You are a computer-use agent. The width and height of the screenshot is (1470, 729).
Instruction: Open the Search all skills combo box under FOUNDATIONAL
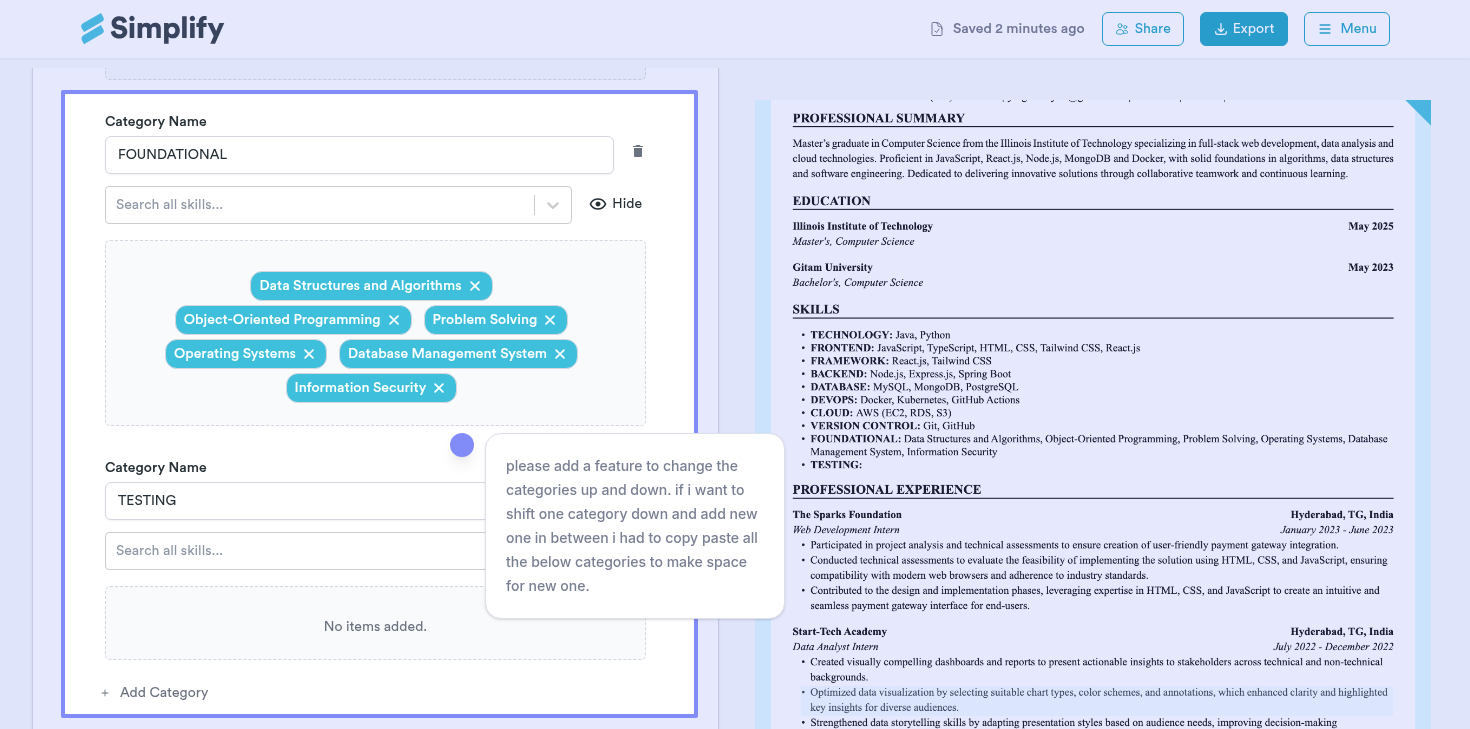(320, 205)
